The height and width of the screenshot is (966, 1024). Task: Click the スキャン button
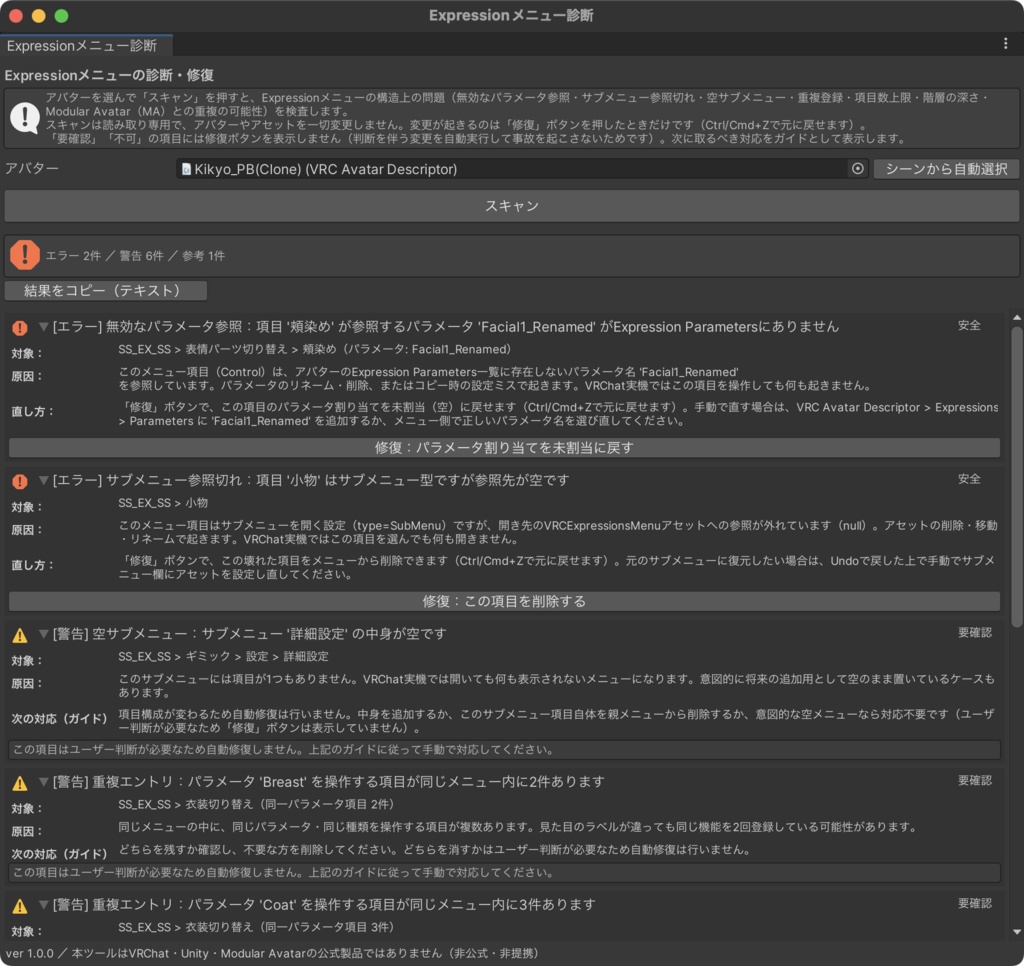click(511, 206)
